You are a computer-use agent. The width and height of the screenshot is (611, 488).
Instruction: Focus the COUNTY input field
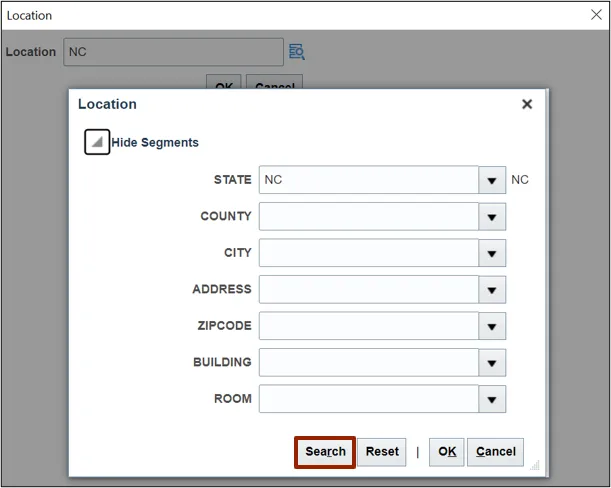(369, 217)
